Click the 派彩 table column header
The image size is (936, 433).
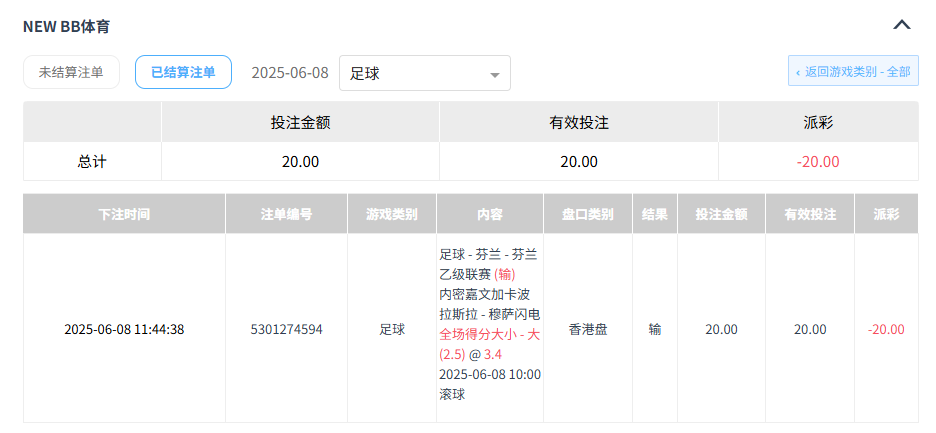[x=886, y=214]
